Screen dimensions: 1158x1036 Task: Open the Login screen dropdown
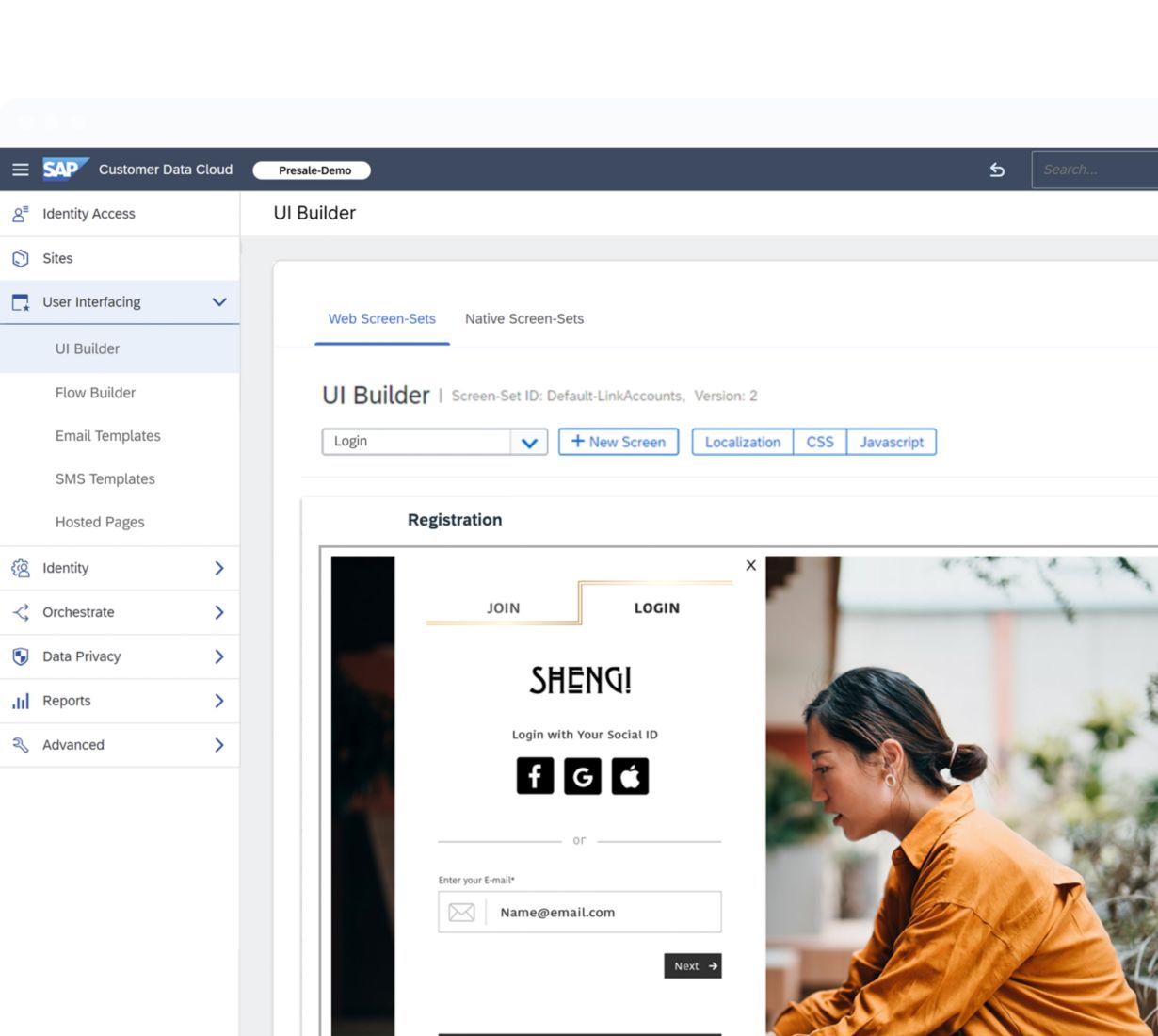(x=529, y=442)
